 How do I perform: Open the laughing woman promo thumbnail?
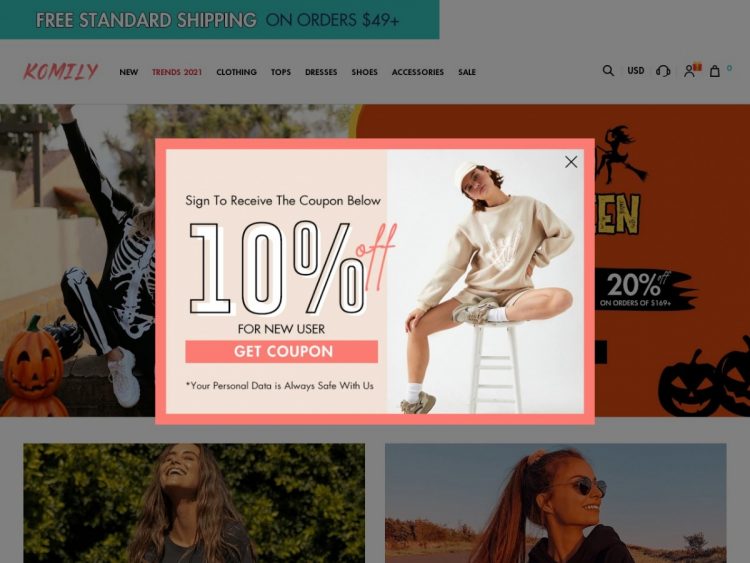(194, 503)
